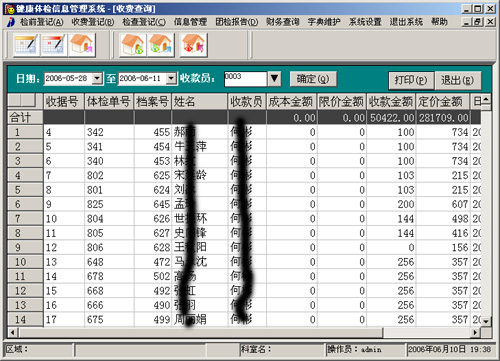500x361 pixels.
Task: Open the 财务查询 menu
Action: pyautogui.click(x=282, y=22)
